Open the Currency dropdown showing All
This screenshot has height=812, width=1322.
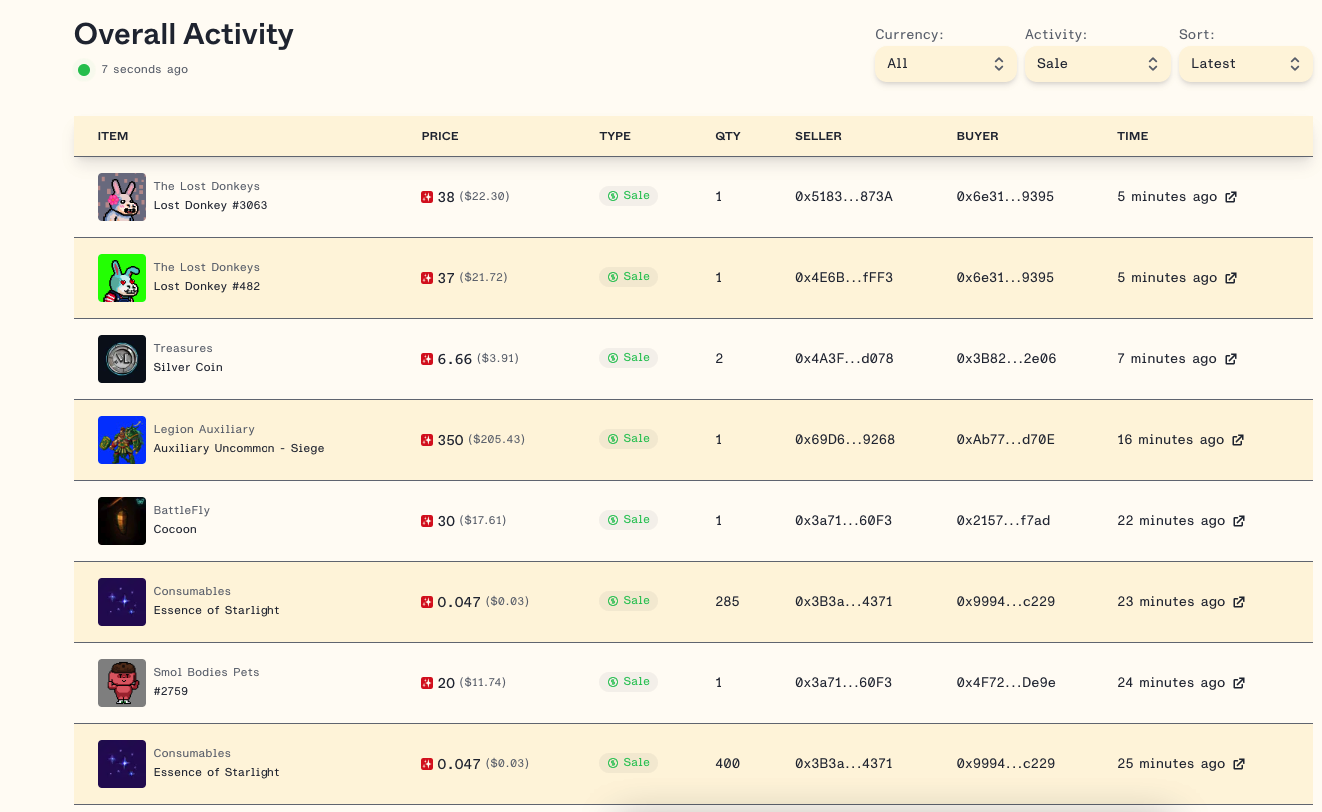pos(945,64)
